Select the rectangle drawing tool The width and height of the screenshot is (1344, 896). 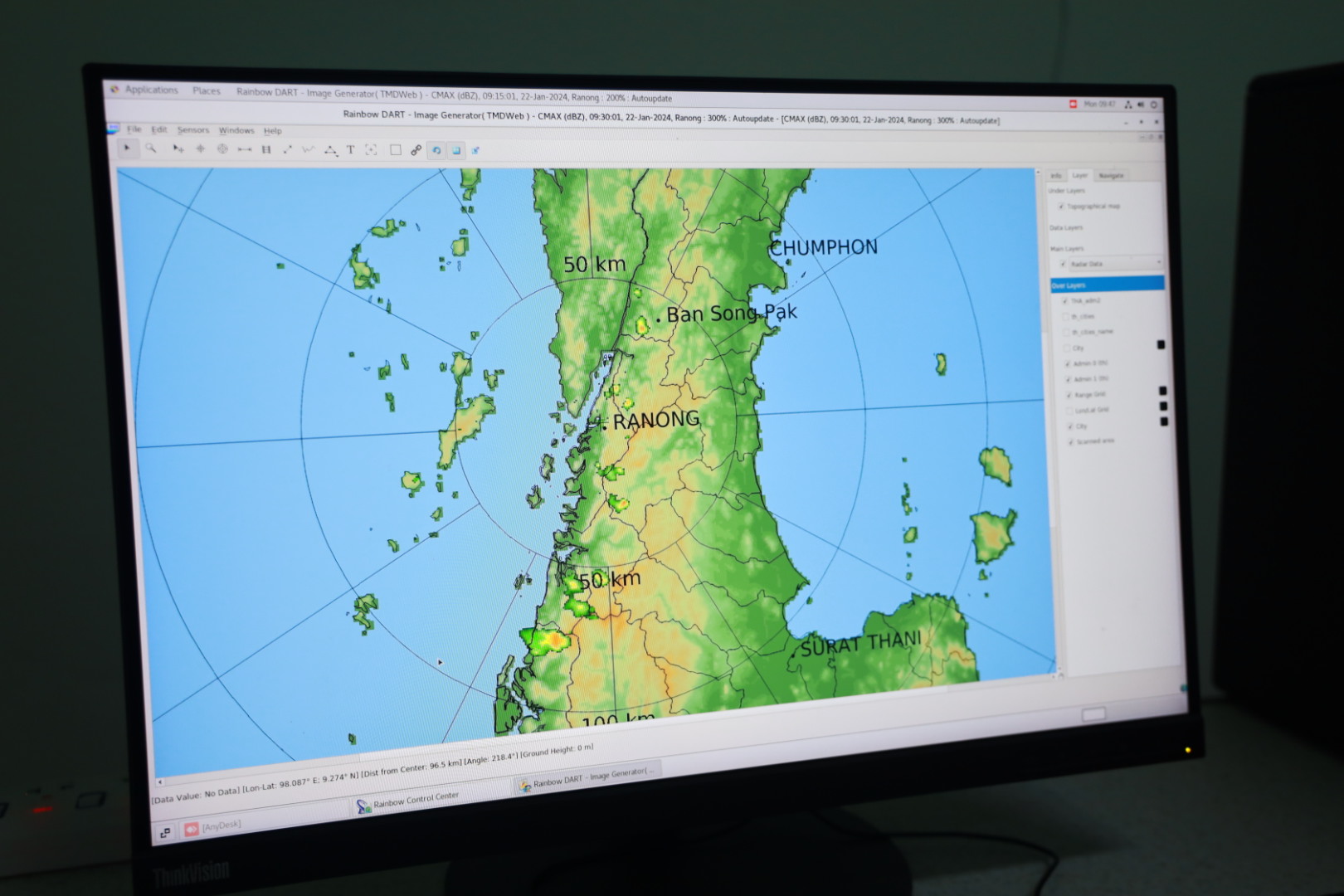395,150
